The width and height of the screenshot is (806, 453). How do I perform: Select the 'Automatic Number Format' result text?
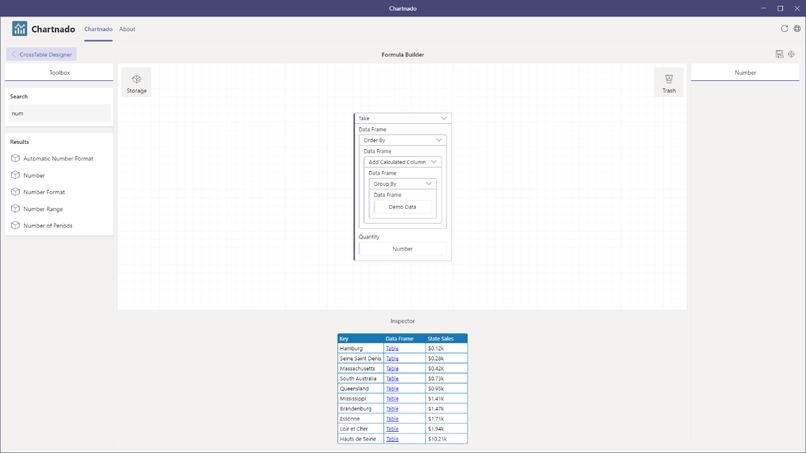(58, 159)
